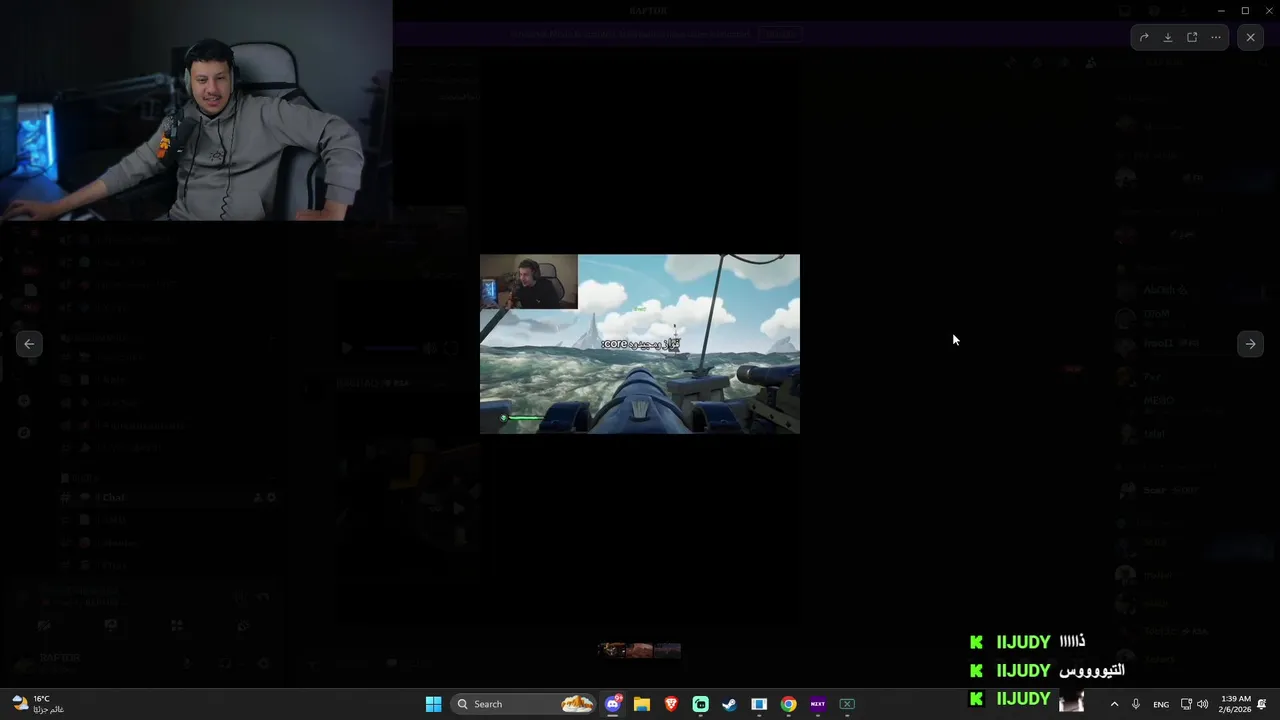The height and width of the screenshot is (720, 1280).
Task: Click the microphone tray icon
Action: point(1136,704)
